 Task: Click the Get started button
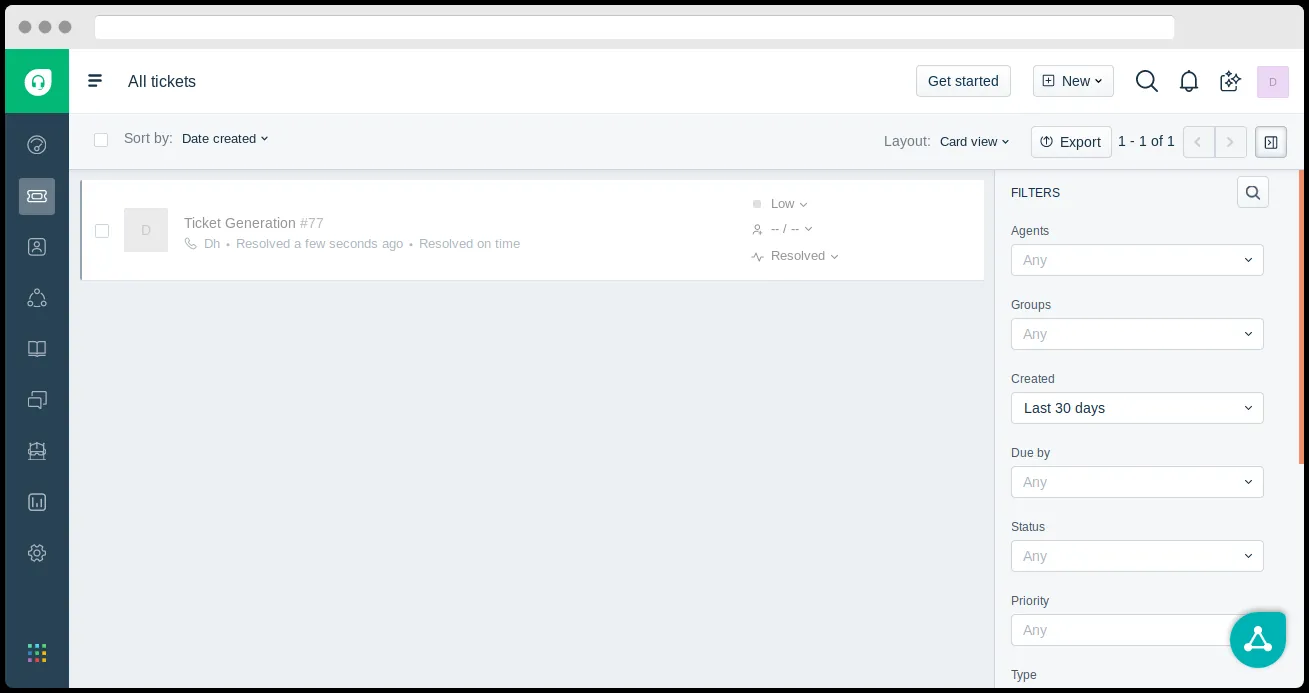pos(963,81)
